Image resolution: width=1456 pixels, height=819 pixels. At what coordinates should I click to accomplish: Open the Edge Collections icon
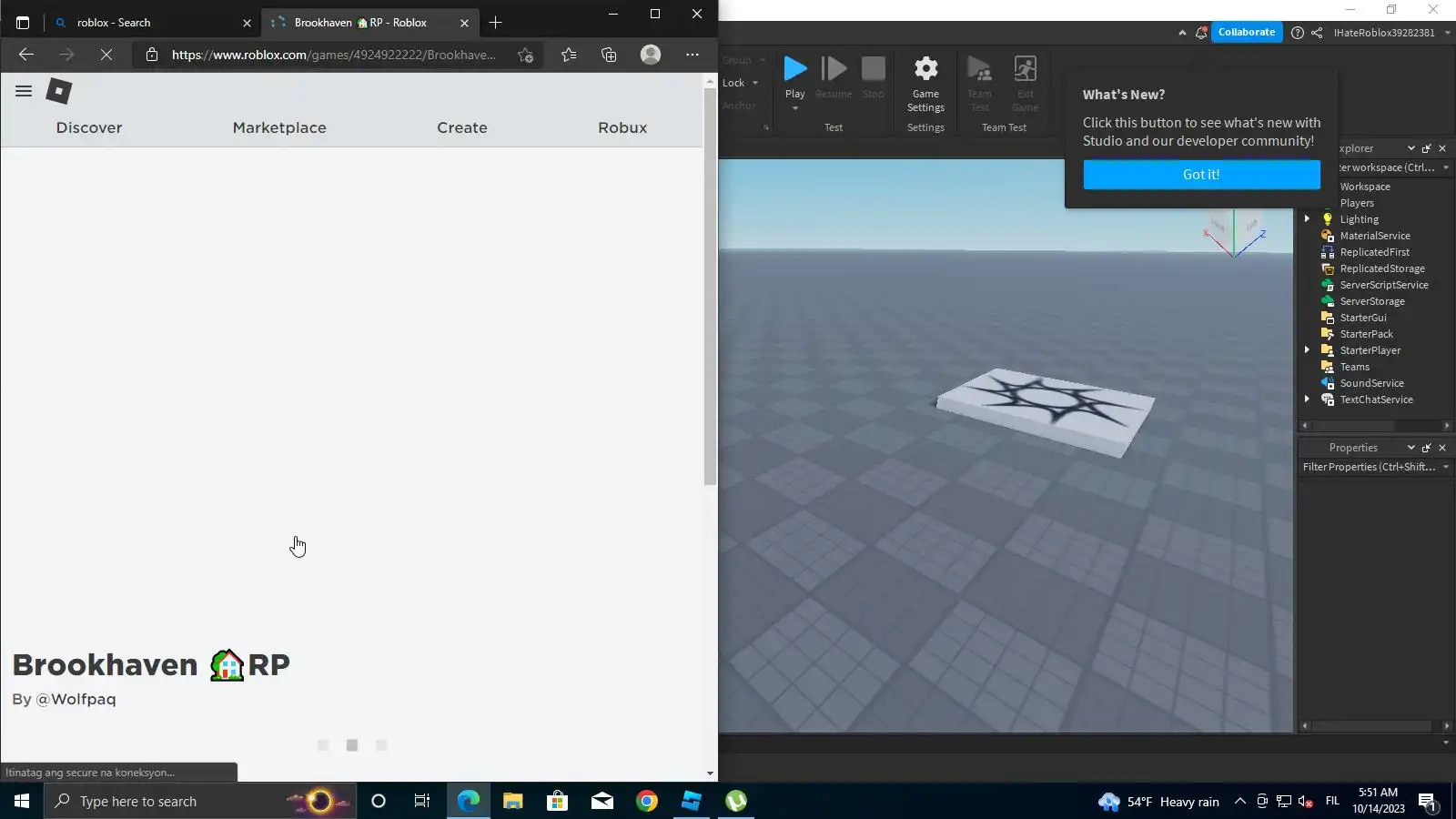pos(609,55)
